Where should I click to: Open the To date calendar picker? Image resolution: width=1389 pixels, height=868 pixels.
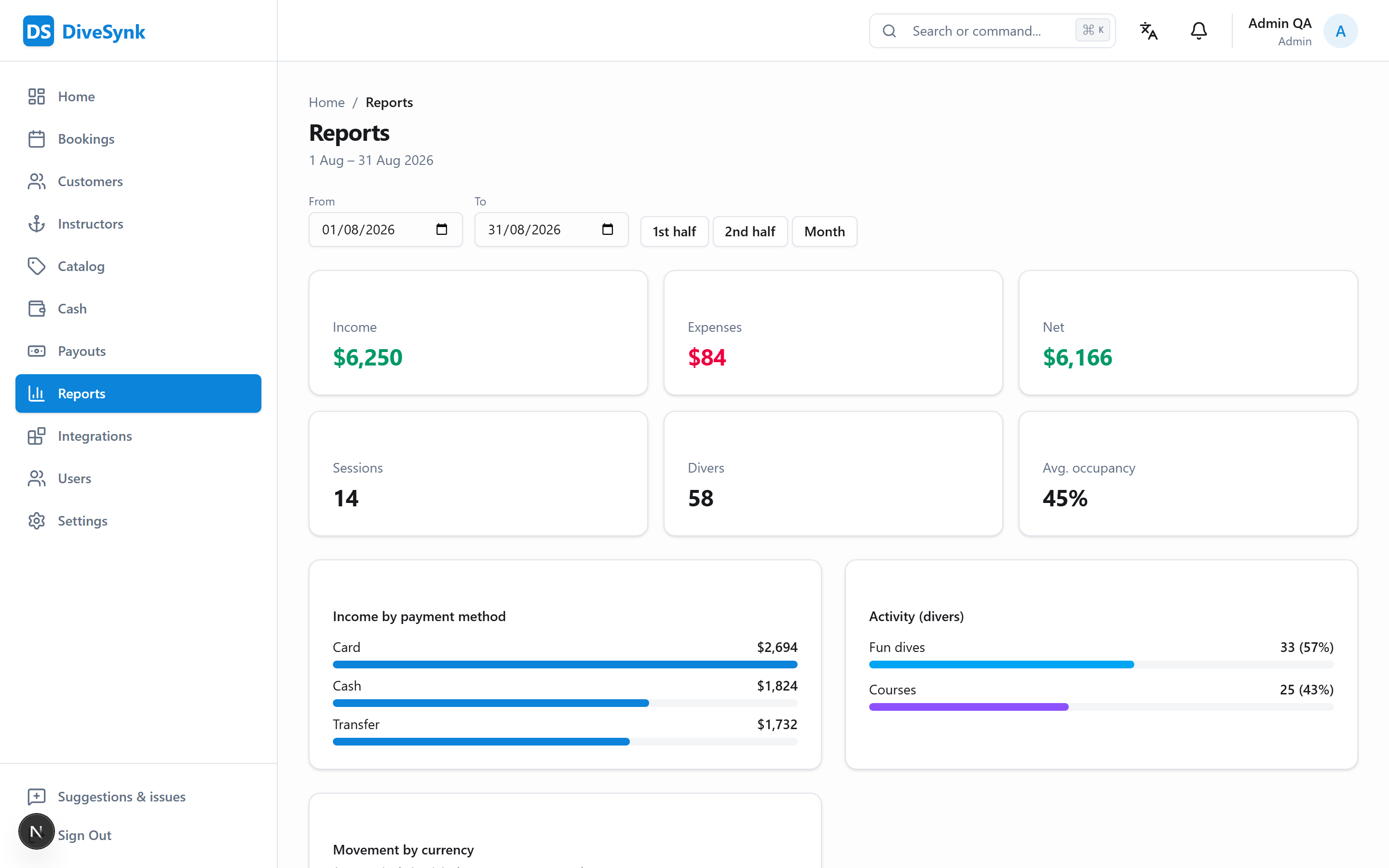point(607,230)
